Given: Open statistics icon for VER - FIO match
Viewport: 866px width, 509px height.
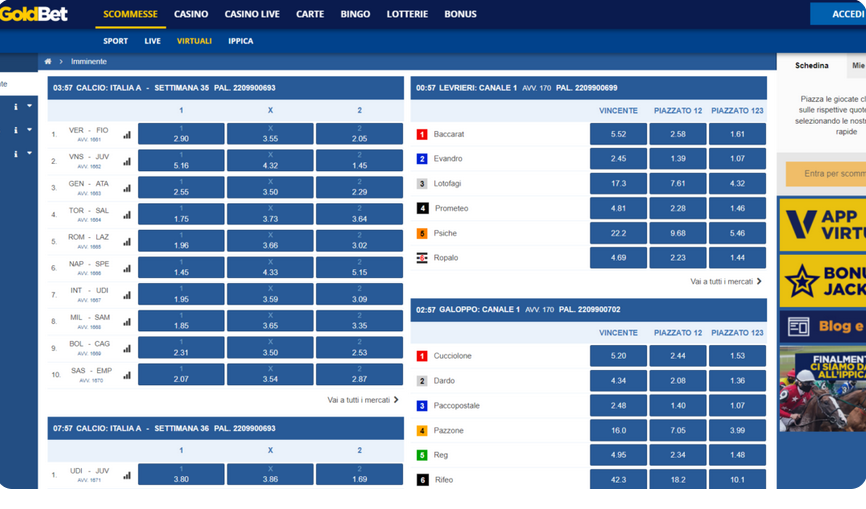Looking at the screenshot, I should 127,135.
